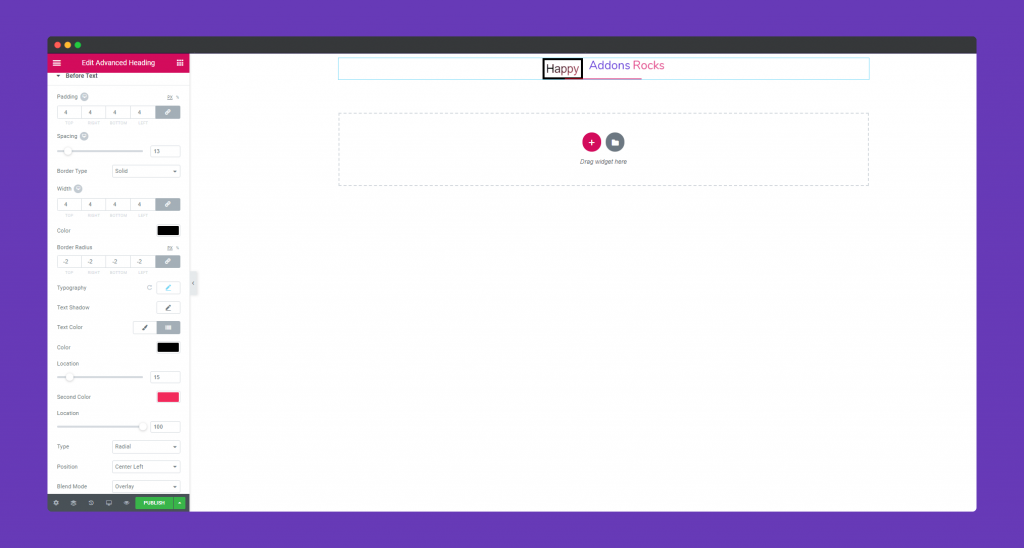Open the gradient Type dropdown showing Radial

pyautogui.click(x=146, y=447)
